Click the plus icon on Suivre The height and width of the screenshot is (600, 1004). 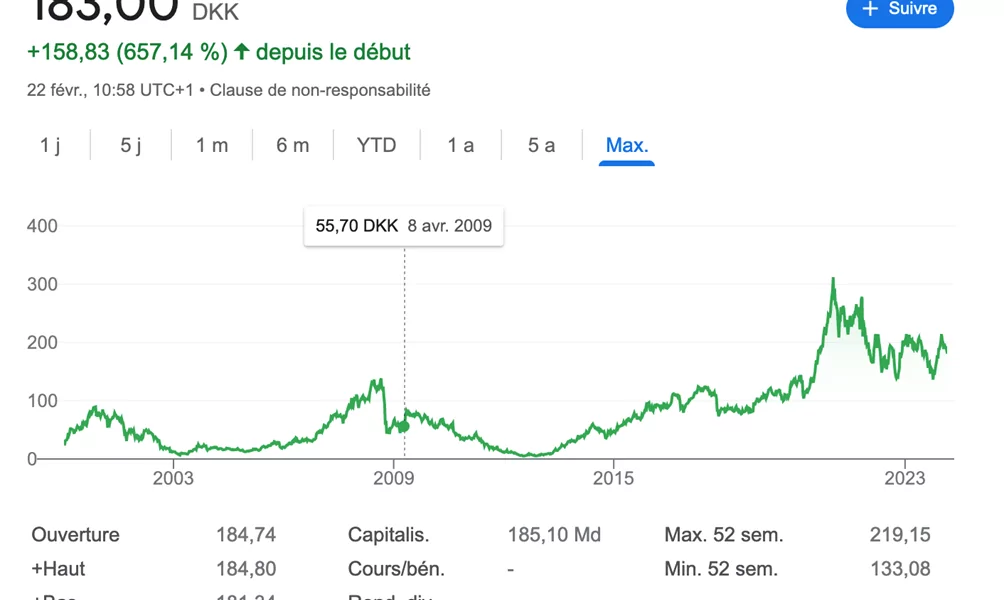click(x=870, y=8)
